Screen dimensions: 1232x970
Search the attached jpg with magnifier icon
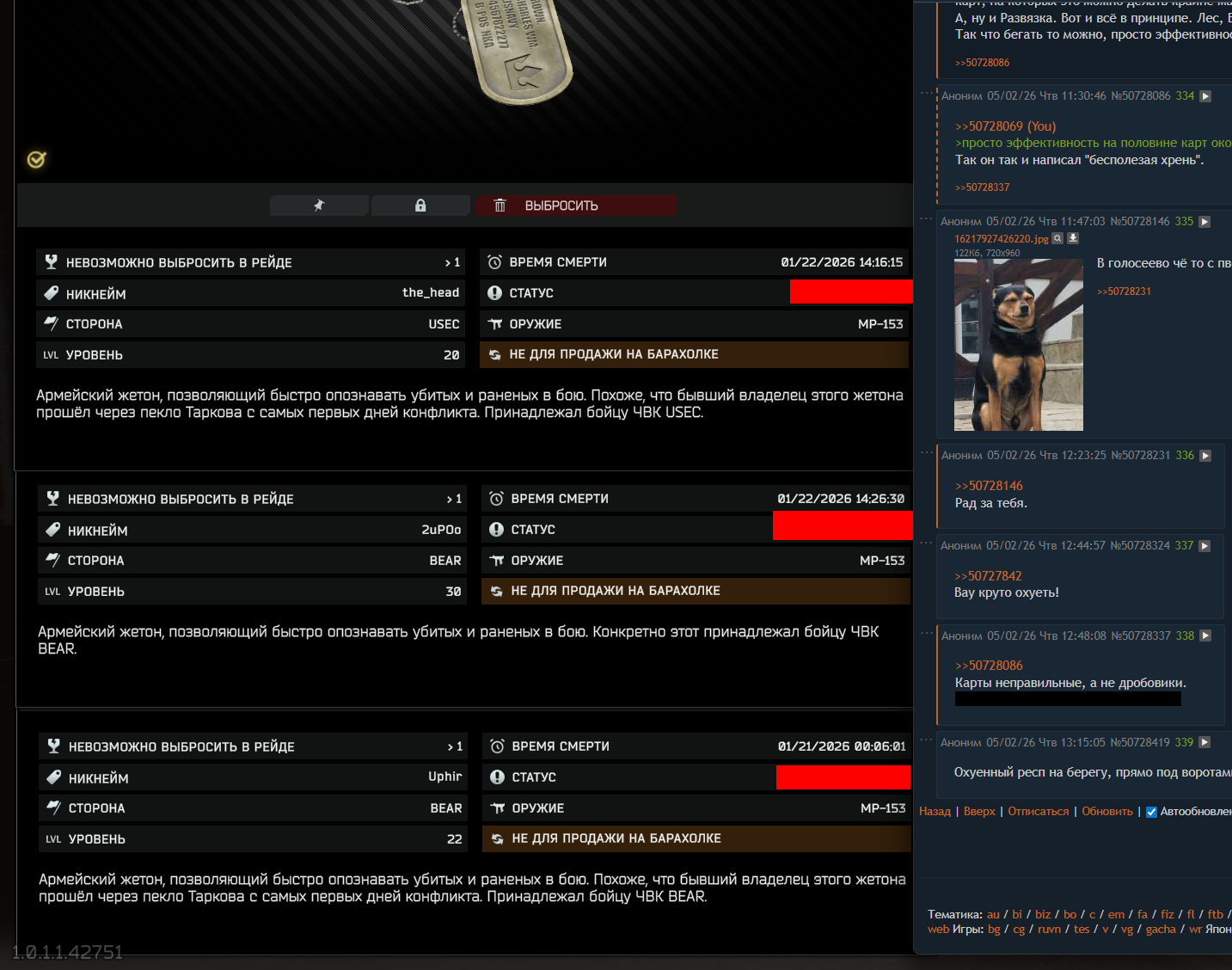point(1057,238)
